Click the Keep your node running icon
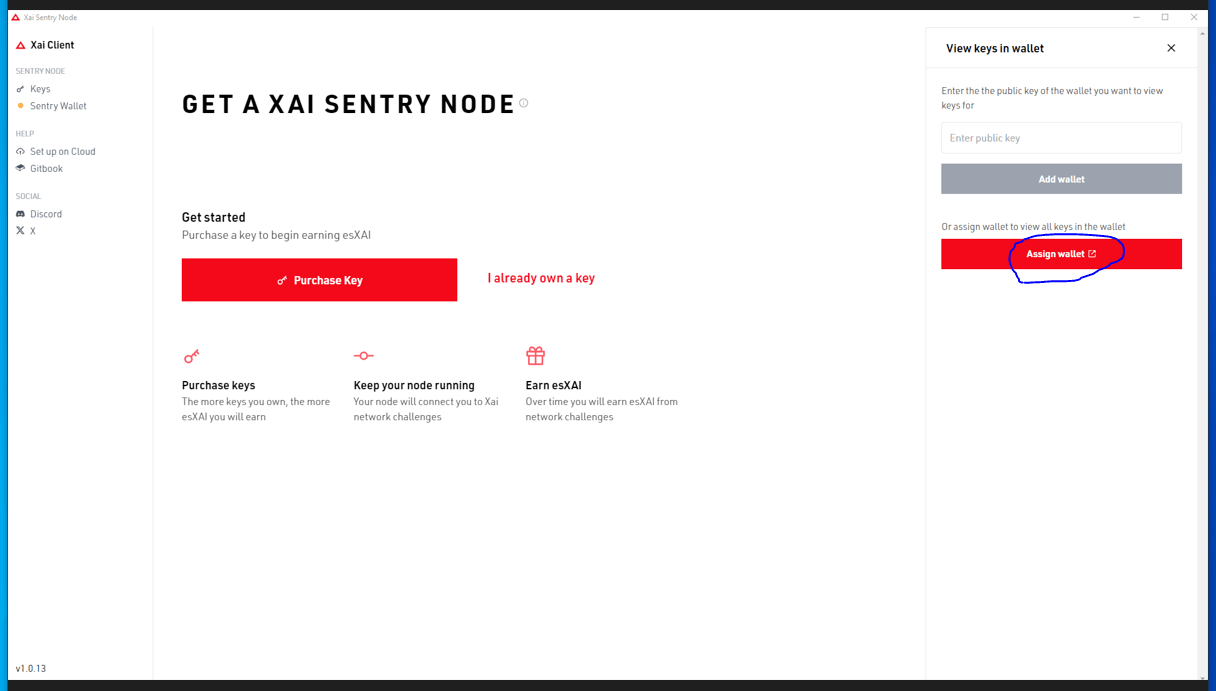The image size is (1216, 691). click(363, 356)
